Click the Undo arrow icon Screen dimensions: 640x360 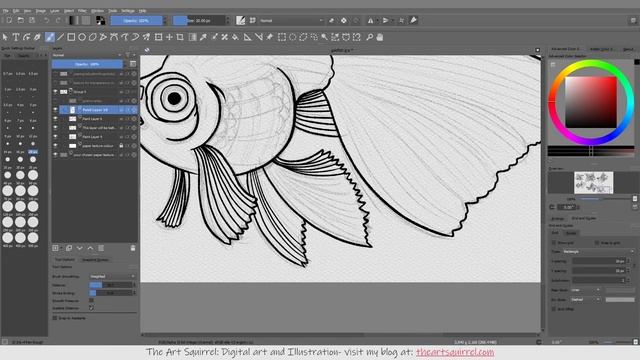(x=46, y=20)
